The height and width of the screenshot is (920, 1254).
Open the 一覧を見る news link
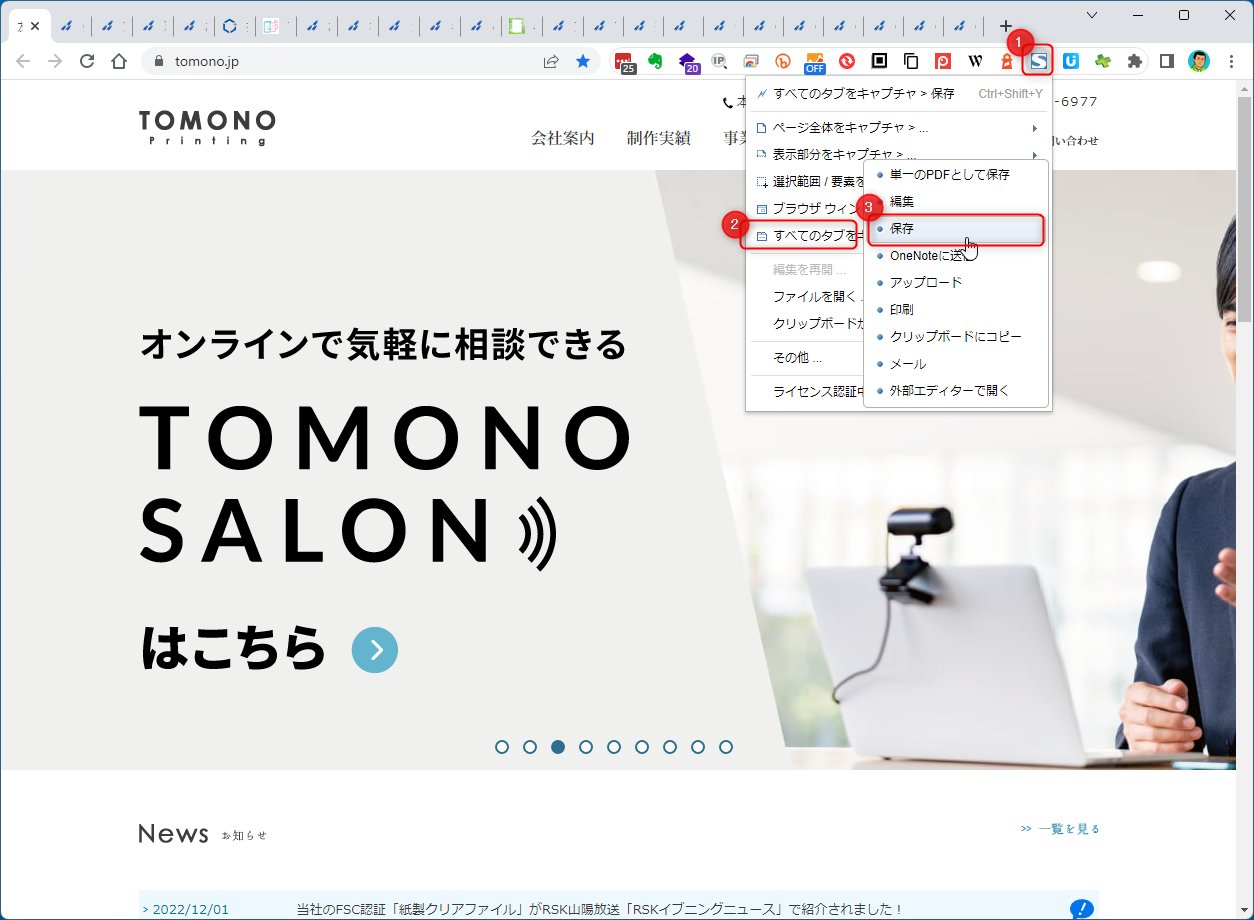point(1069,828)
